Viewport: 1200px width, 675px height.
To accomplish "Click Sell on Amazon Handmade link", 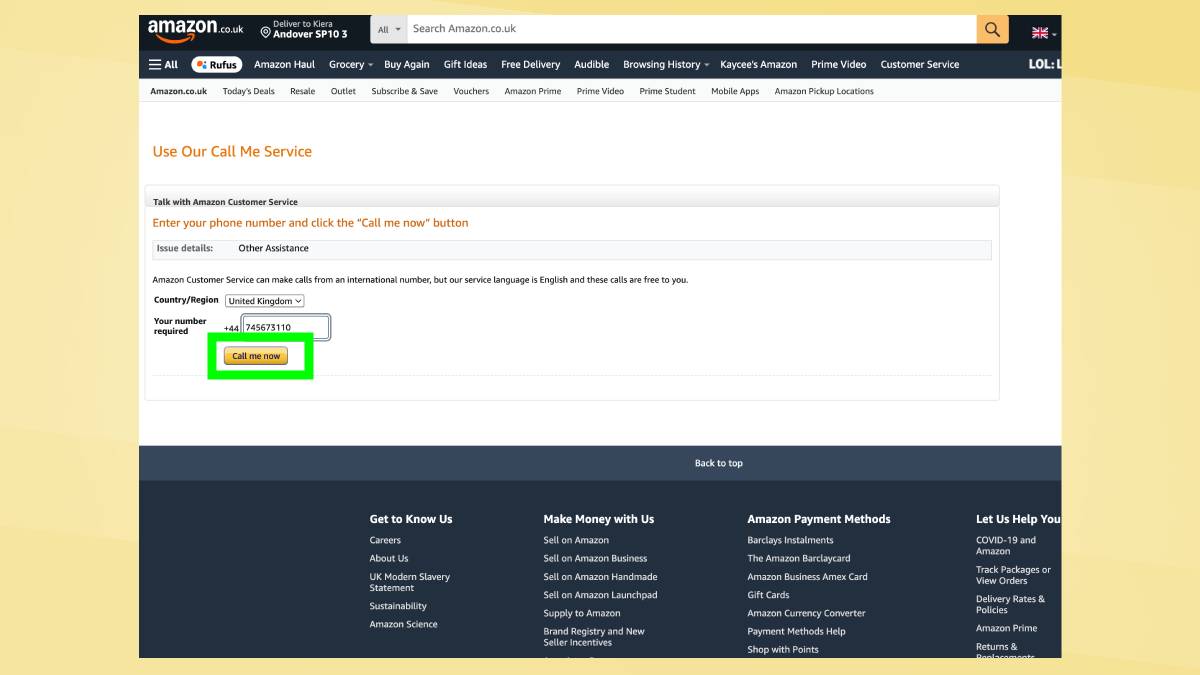I will pyautogui.click(x=601, y=577).
